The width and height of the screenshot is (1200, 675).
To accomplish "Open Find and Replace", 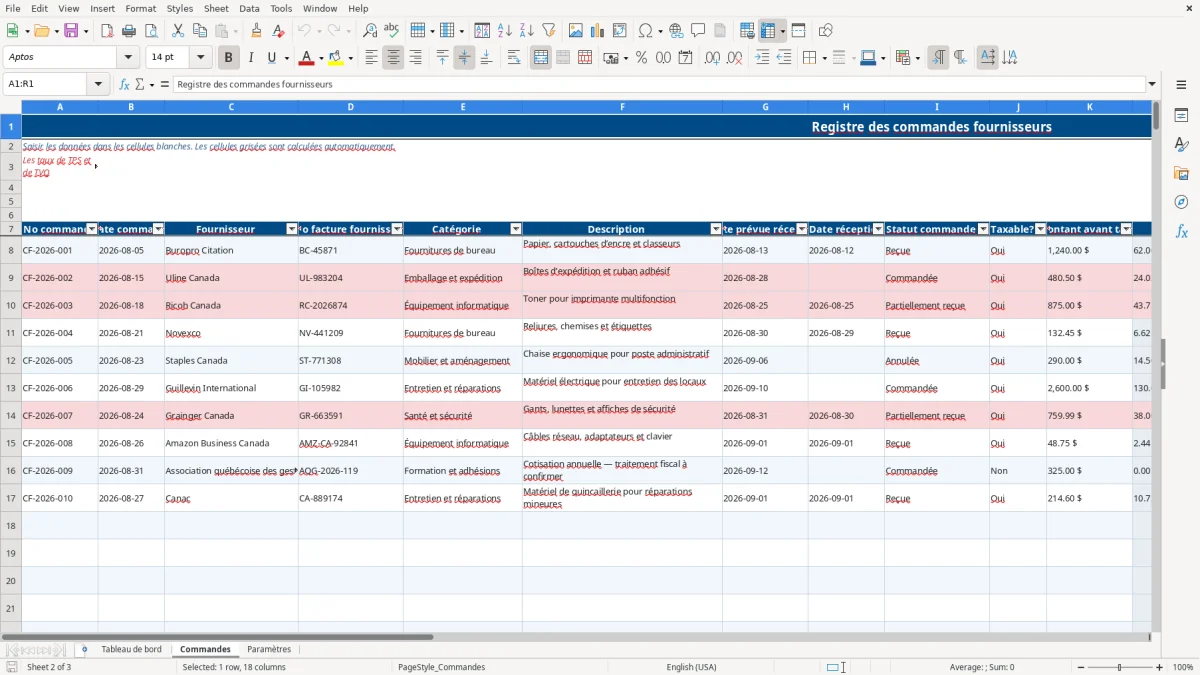I will [370, 31].
